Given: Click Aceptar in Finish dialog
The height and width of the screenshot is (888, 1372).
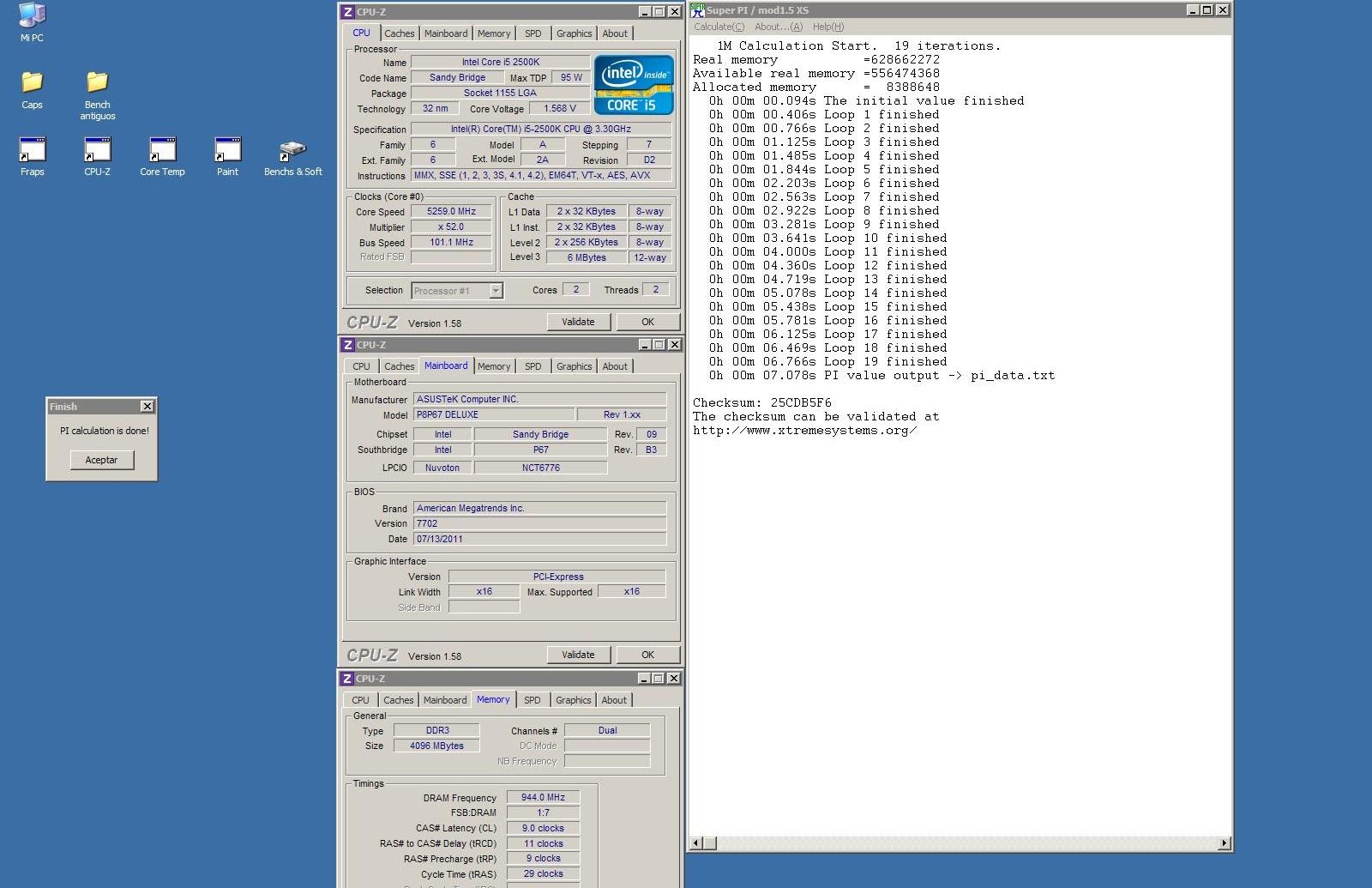Looking at the screenshot, I should coord(101,460).
